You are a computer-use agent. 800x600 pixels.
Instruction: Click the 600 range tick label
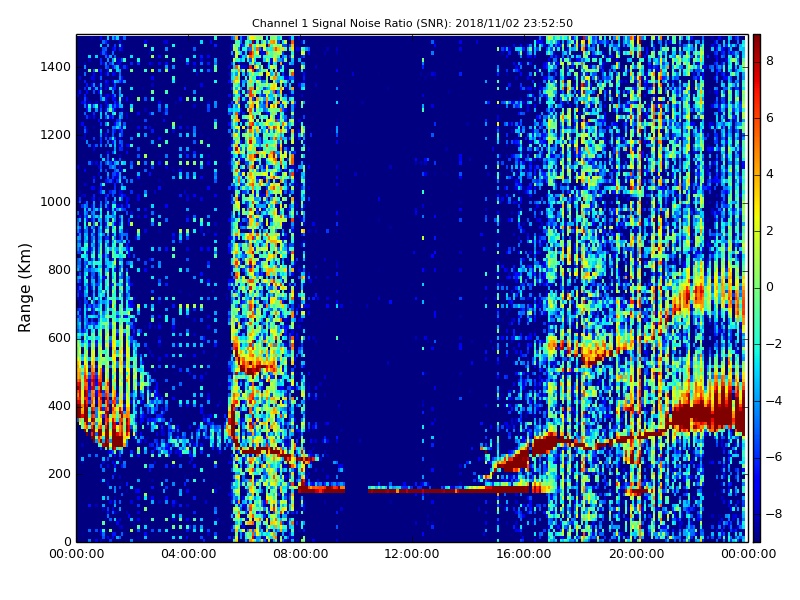point(59,338)
